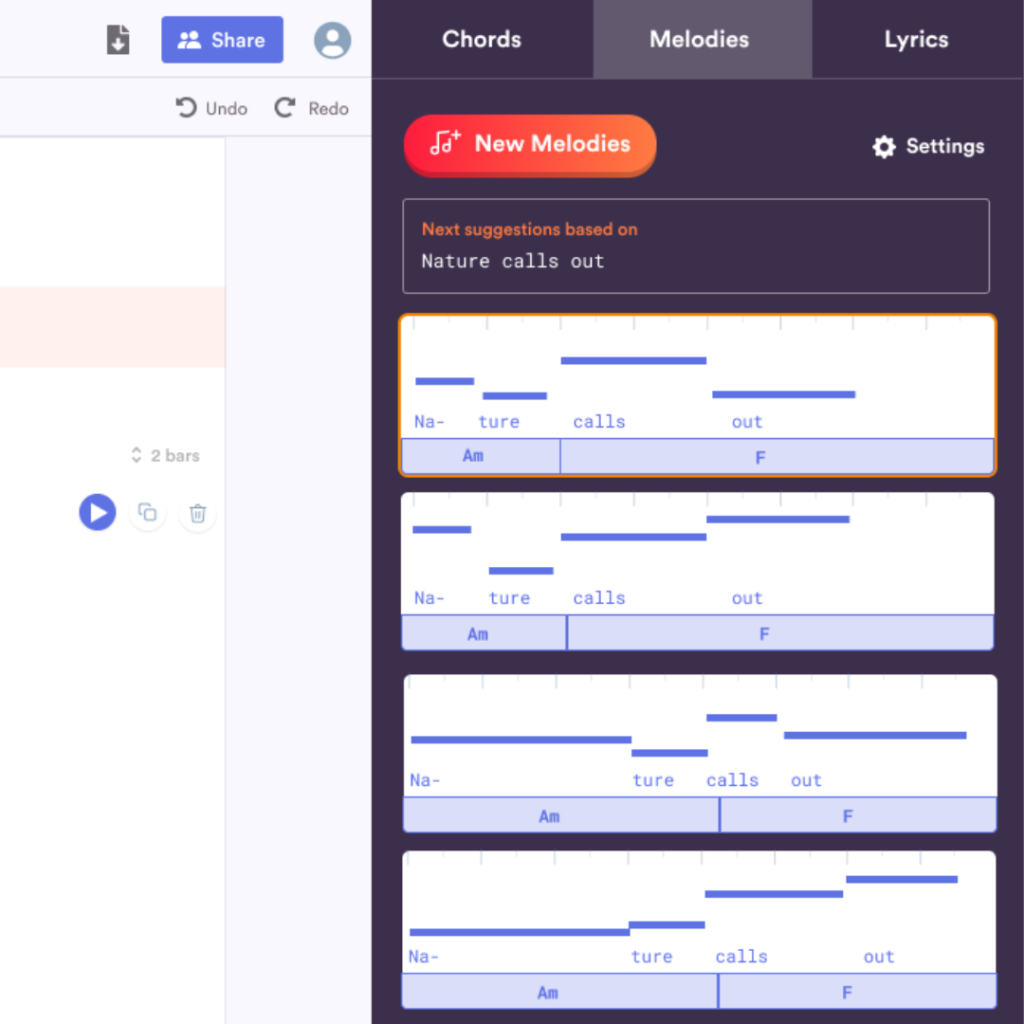Switch to the Lyrics tab

[916, 40]
